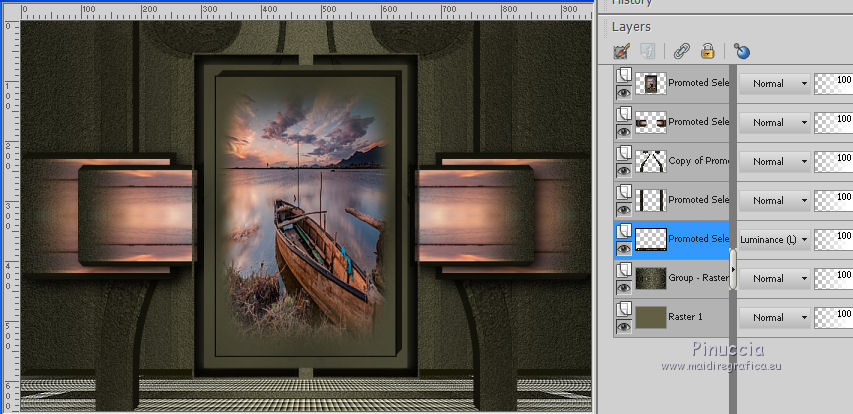The image size is (853, 414).
Task: Toggle visibility of the orange-panels layer
Action: [x=624, y=131]
